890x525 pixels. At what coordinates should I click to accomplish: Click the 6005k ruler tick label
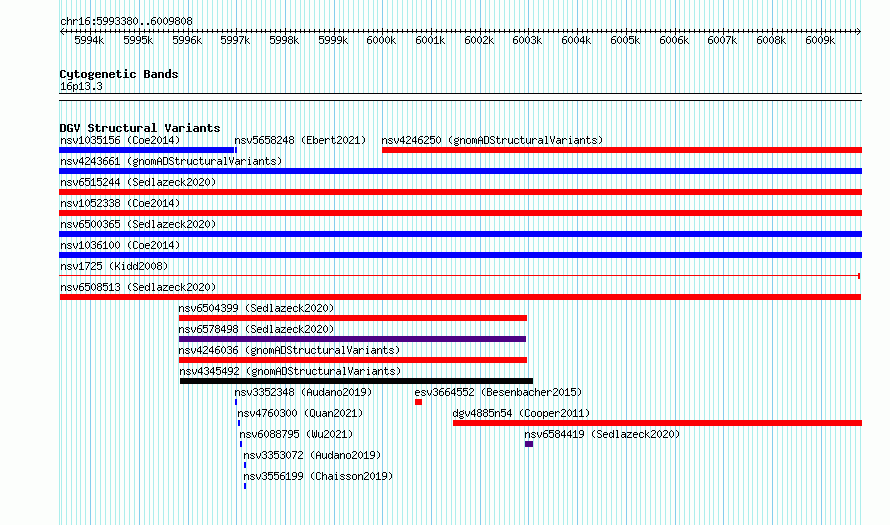click(625, 41)
